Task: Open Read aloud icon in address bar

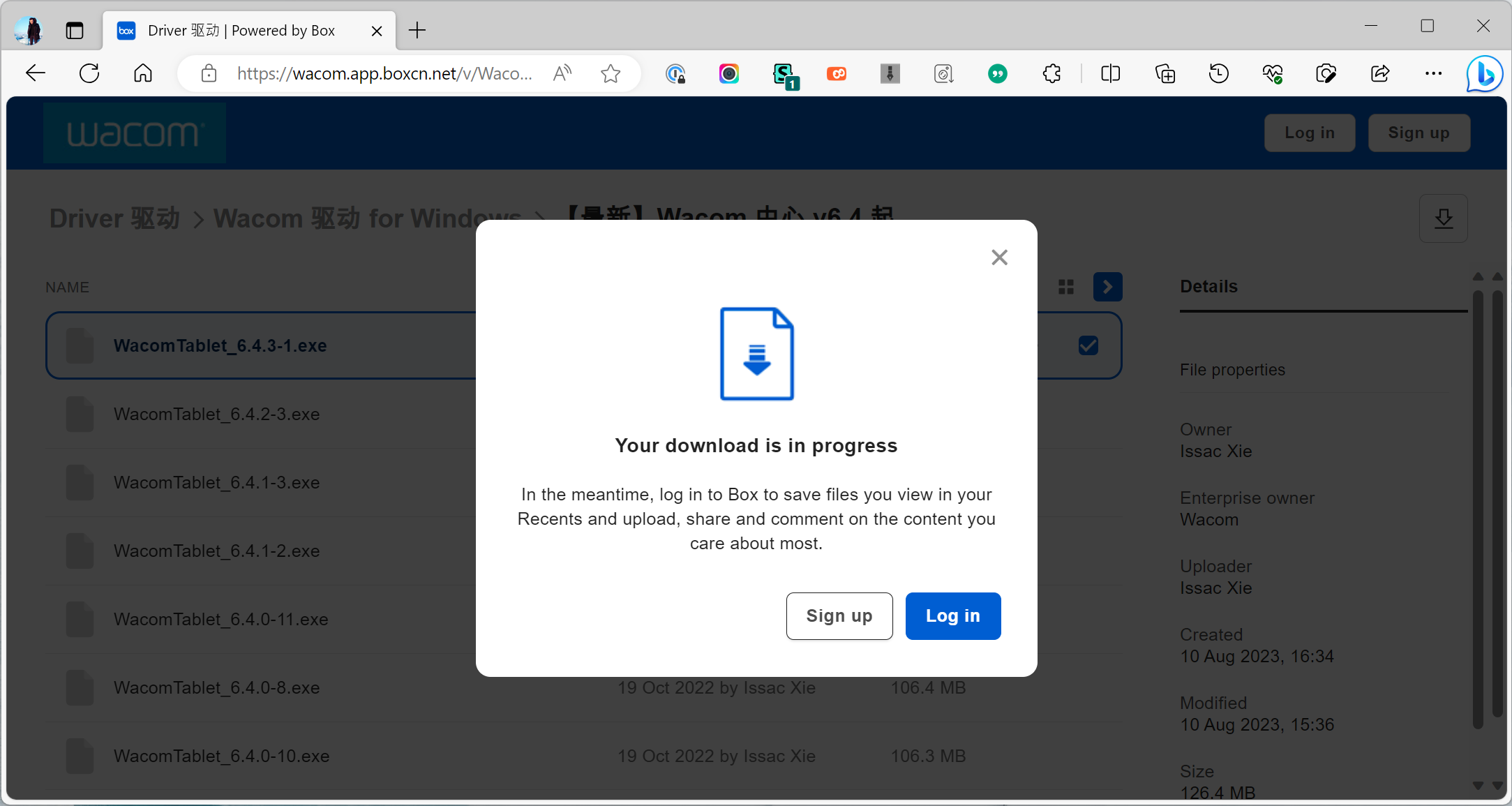Action: [562, 73]
